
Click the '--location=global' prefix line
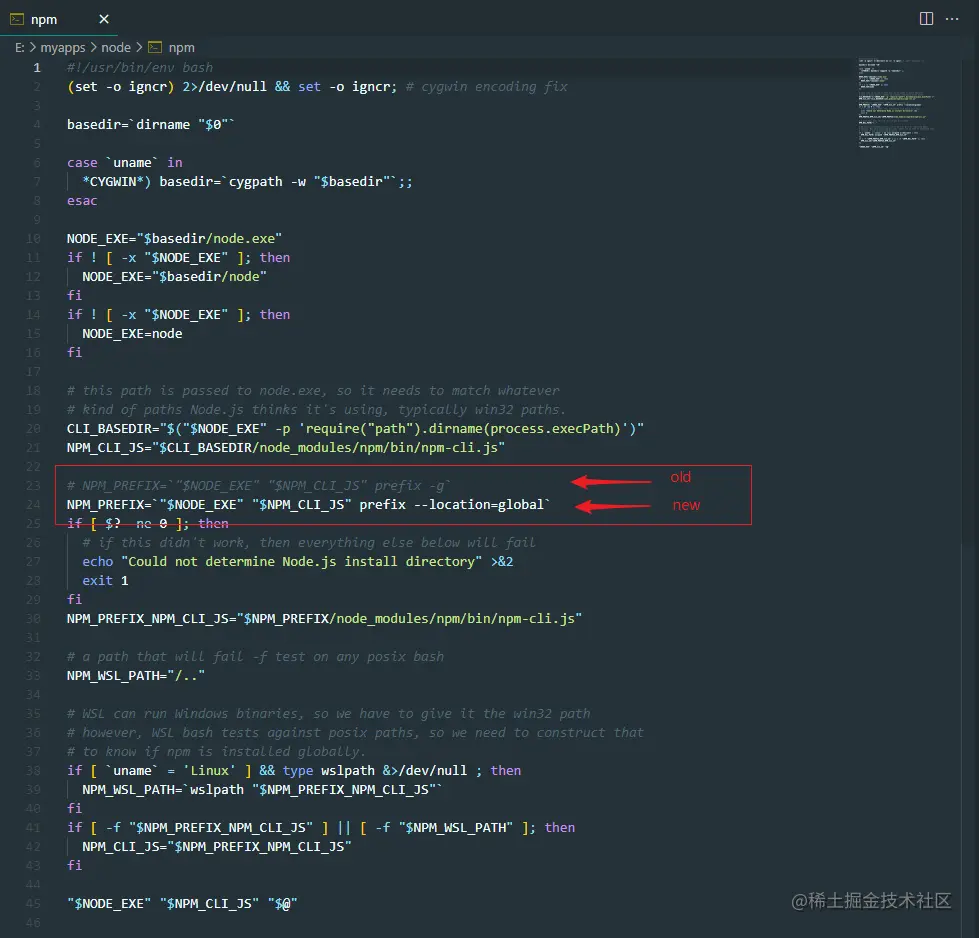tap(308, 505)
